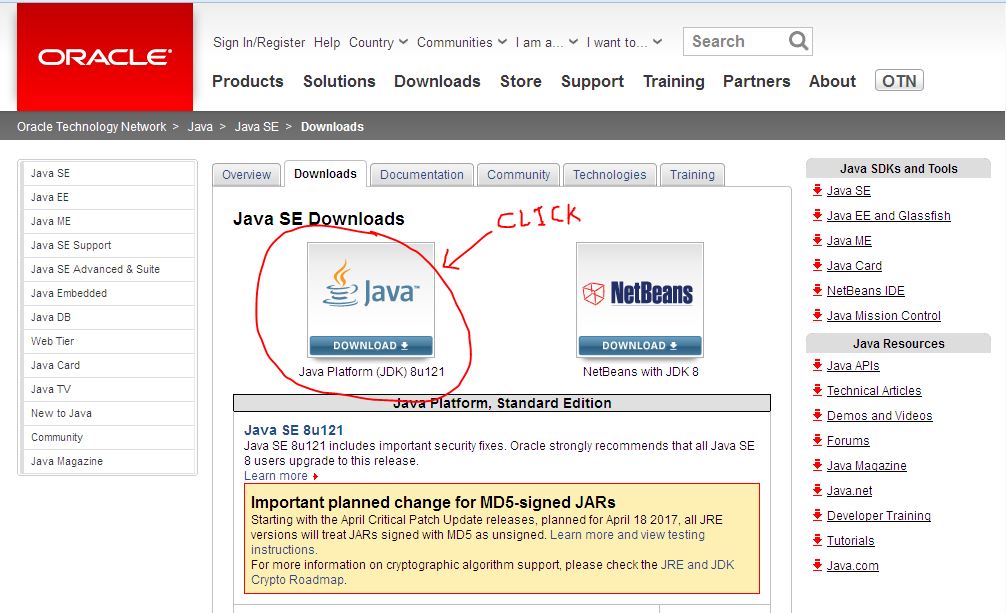Select New to Java sidebar item
Screen dimensions: 1006x613
tap(108, 413)
